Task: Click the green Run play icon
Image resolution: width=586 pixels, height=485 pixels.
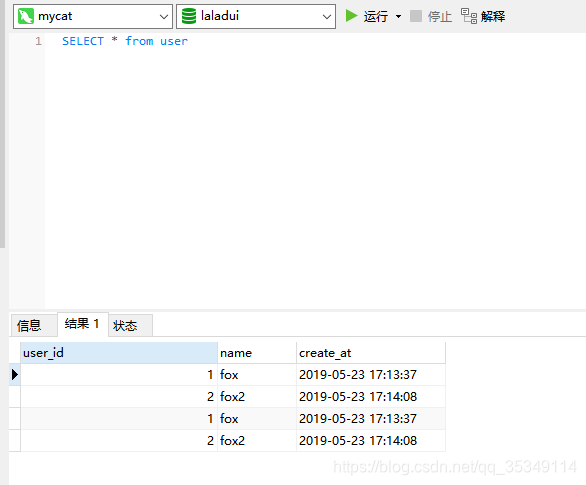Action: pos(351,16)
